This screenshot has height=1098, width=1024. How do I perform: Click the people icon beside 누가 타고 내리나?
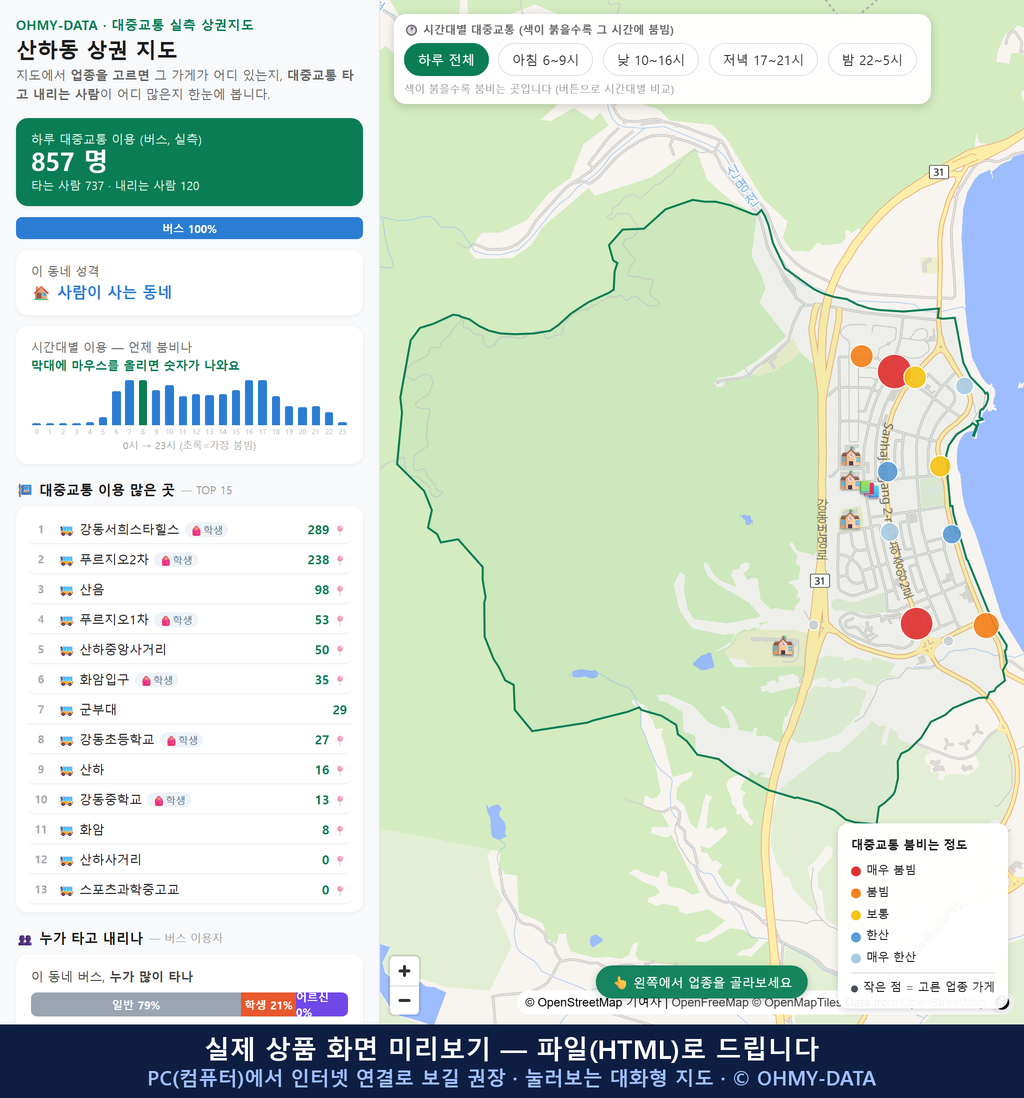point(25,939)
